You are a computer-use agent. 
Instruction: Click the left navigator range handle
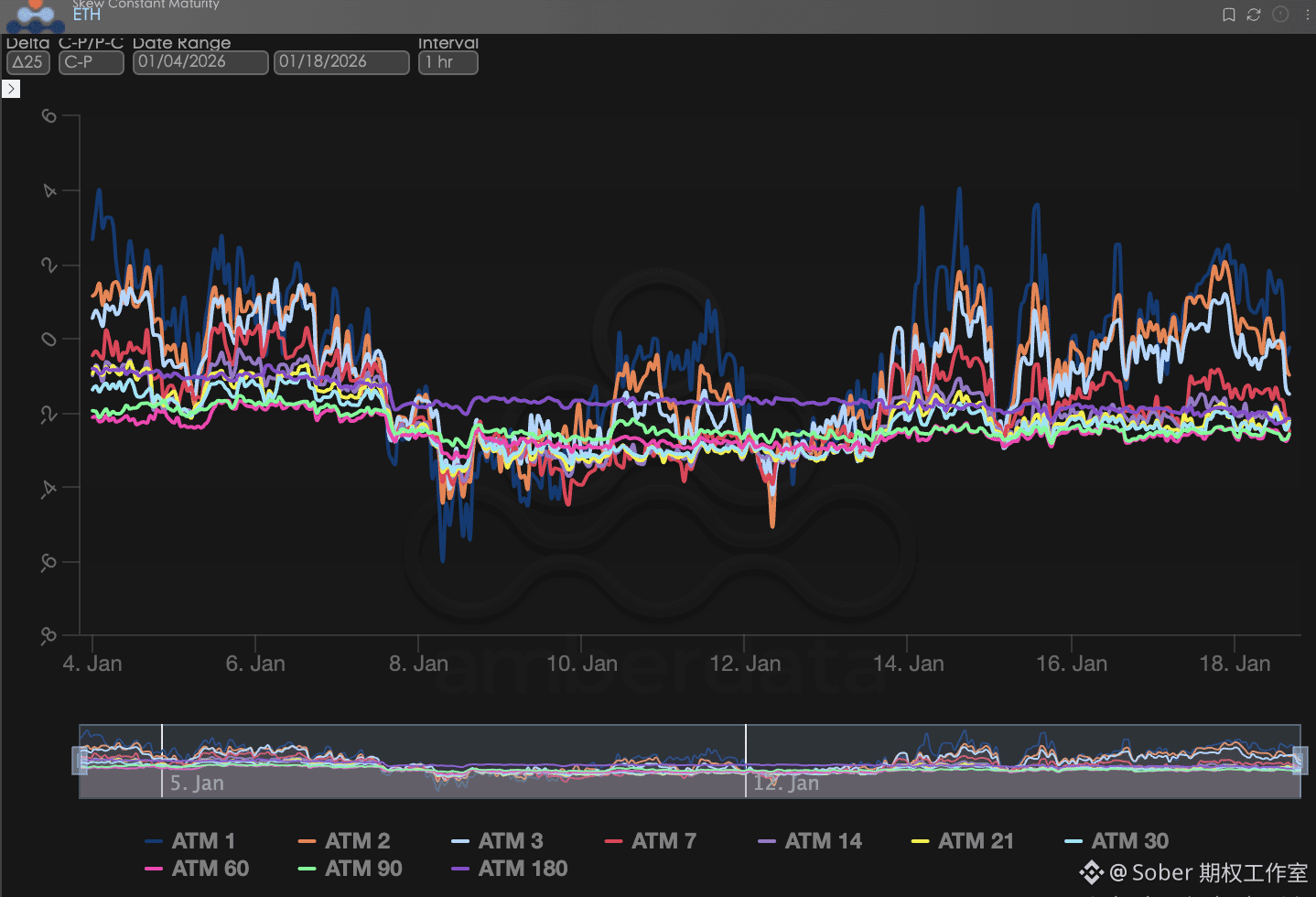pos(80,760)
